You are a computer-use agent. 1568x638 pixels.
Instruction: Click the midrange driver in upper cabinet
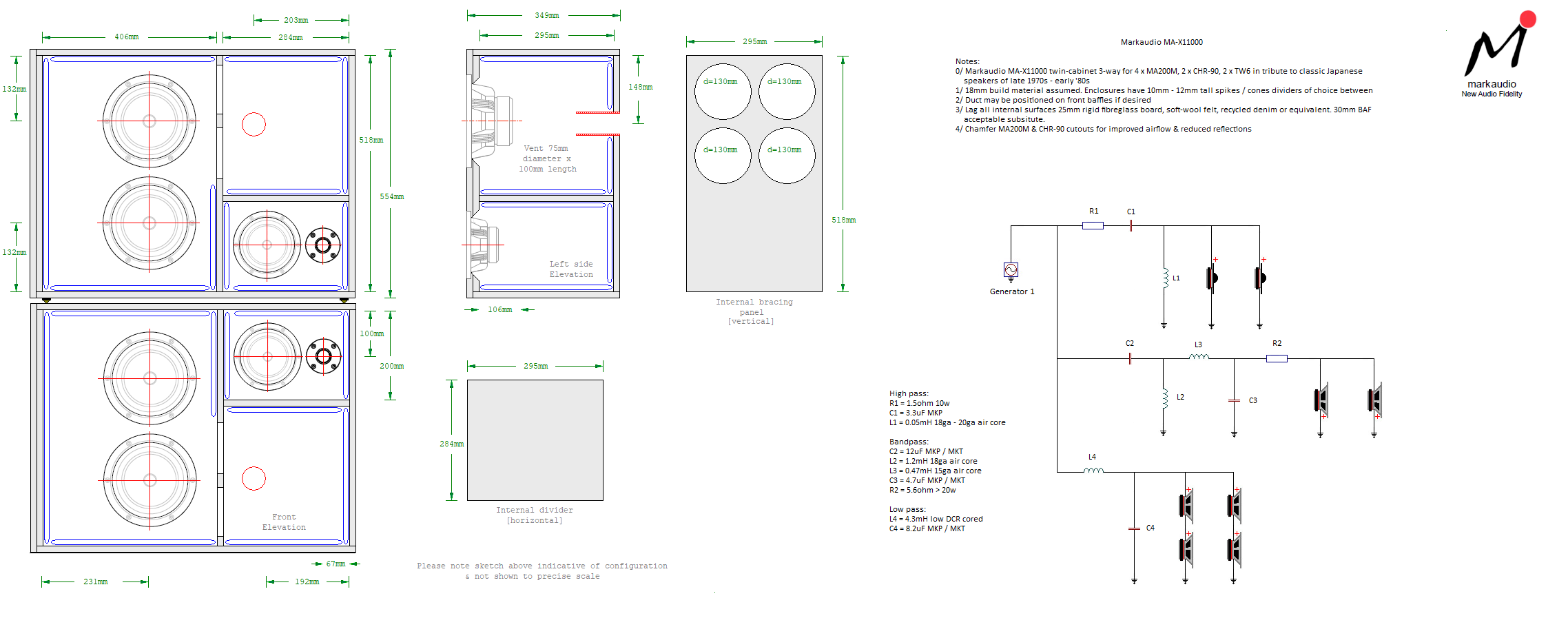pyautogui.click(x=267, y=245)
